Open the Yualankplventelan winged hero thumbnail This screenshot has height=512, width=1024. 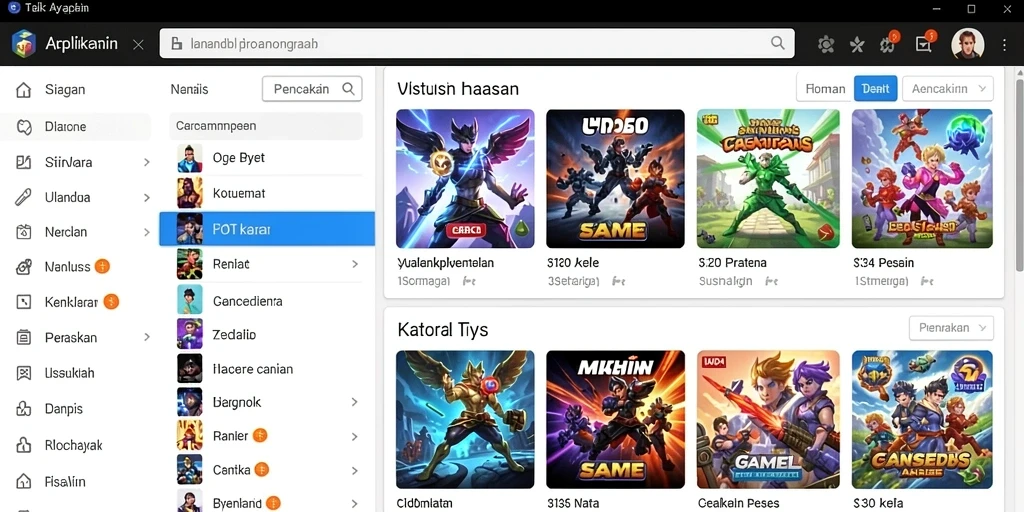click(x=465, y=178)
